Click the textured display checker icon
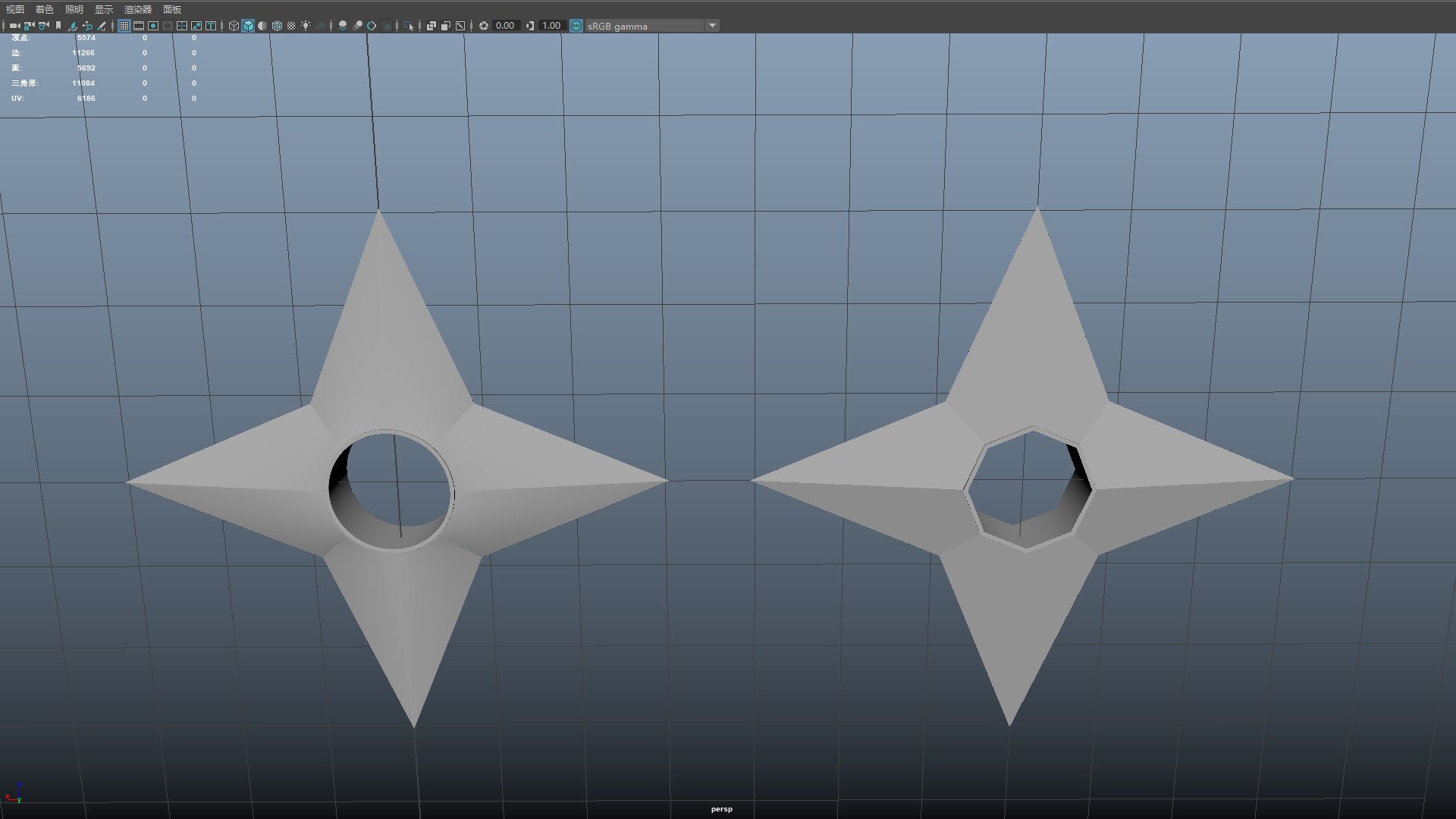The width and height of the screenshot is (1456, 819). tap(291, 26)
